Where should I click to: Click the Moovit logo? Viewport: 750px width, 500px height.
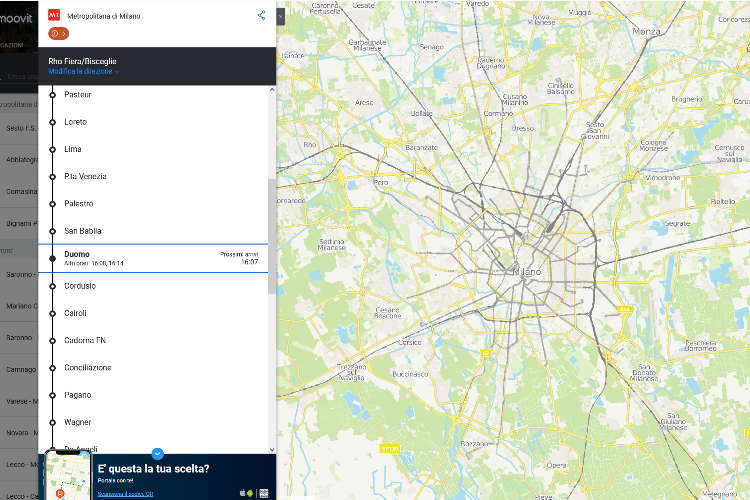[18, 17]
